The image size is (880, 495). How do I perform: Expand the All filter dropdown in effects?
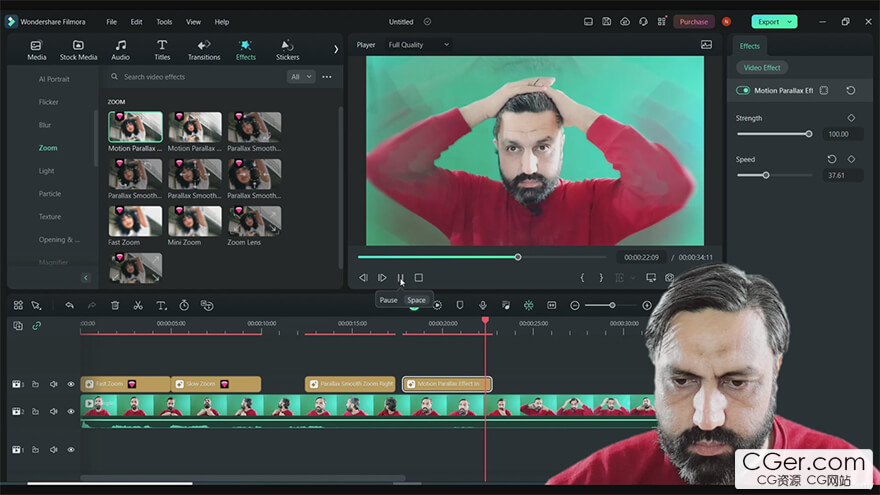pyautogui.click(x=301, y=77)
